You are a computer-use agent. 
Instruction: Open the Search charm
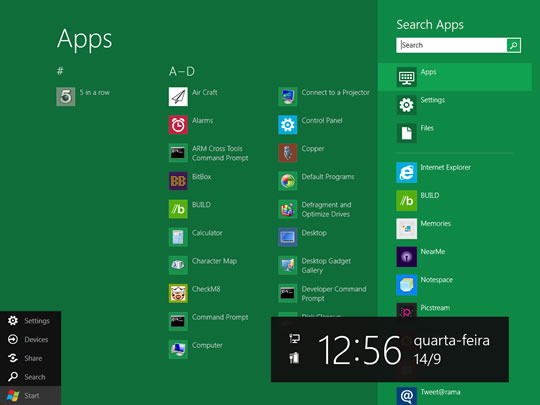pyautogui.click(x=30, y=377)
